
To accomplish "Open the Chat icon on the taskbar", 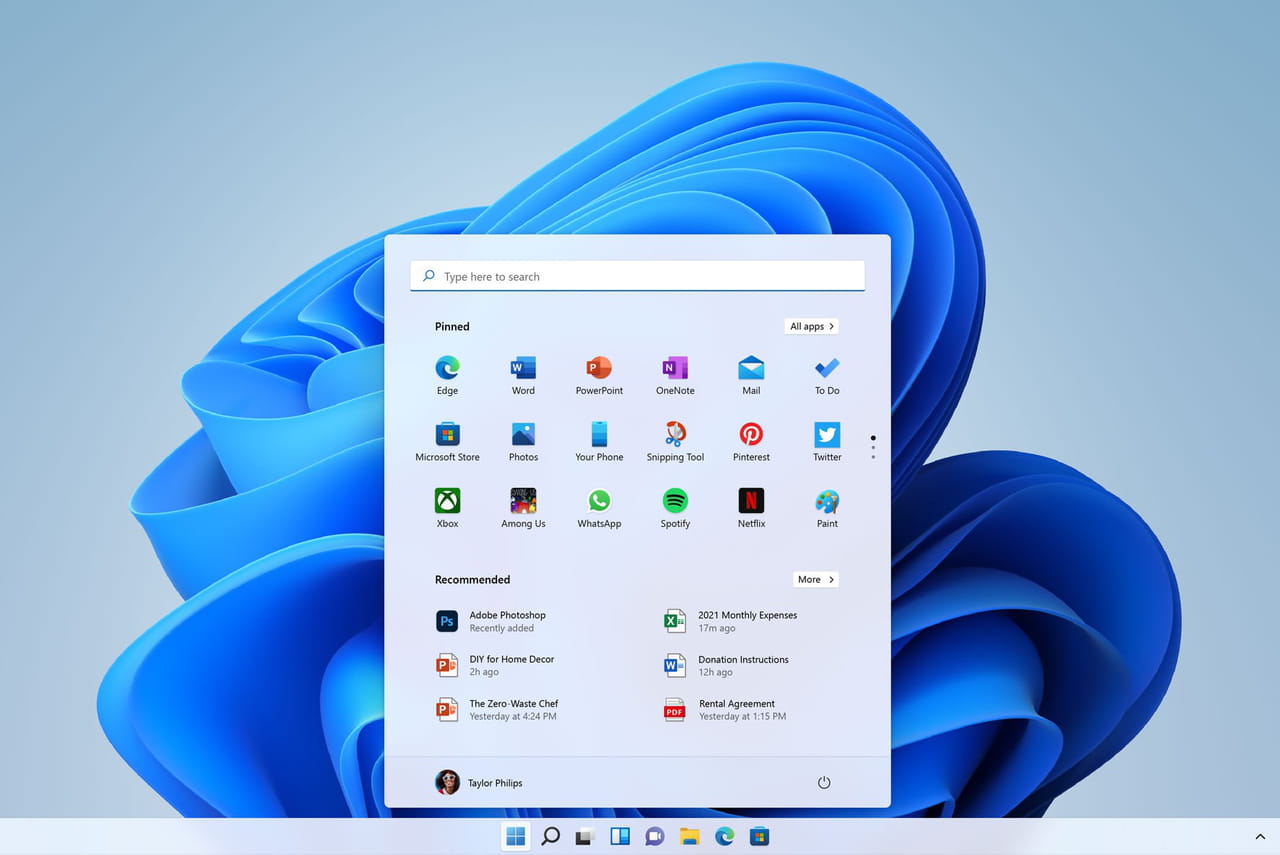I will click(x=655, y=836).
